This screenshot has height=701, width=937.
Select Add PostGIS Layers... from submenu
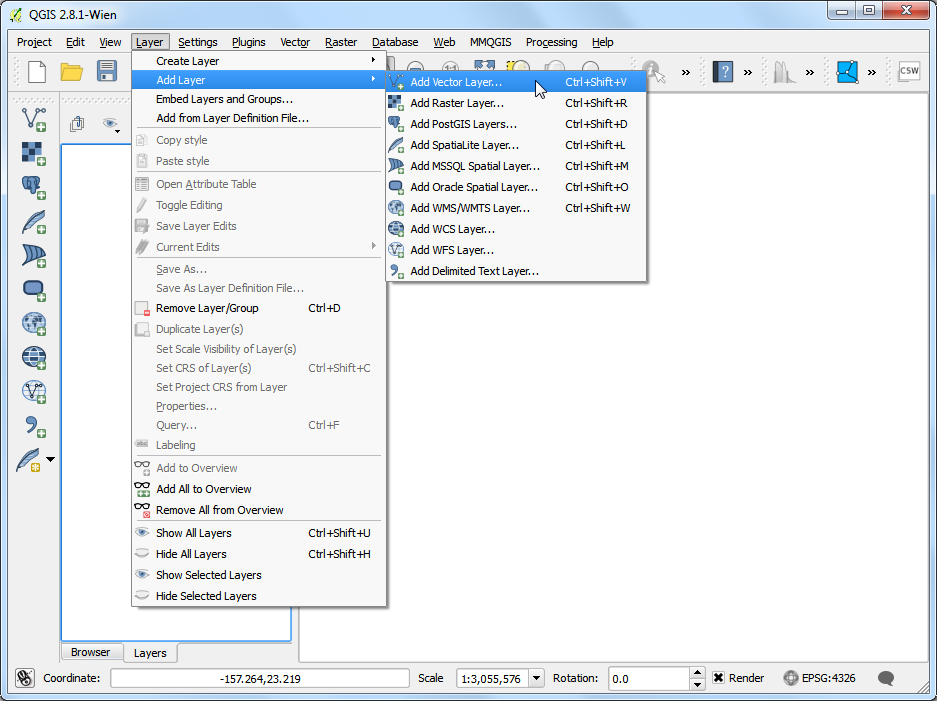pyautogui.click(x=516, y=124)
